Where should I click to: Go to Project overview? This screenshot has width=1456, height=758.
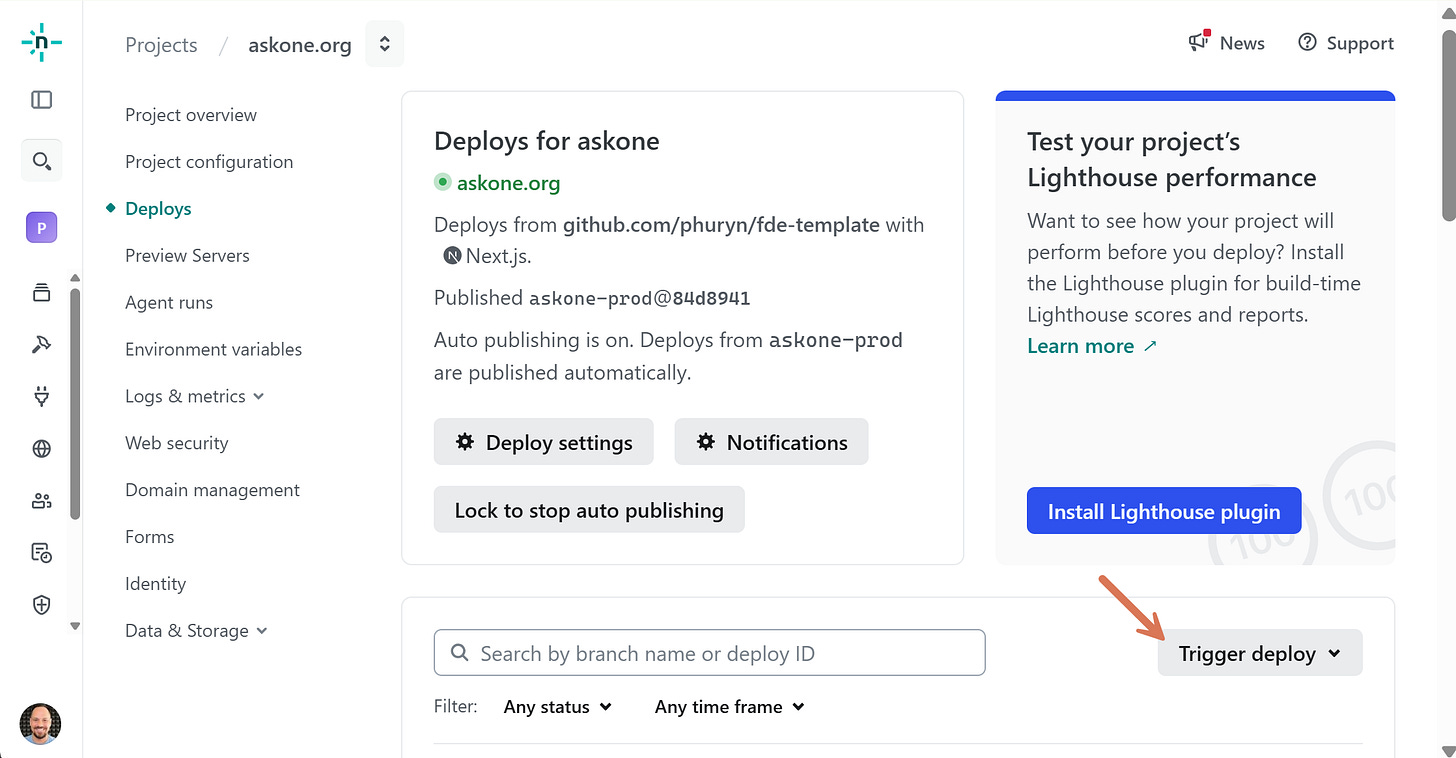coord(191,114)
